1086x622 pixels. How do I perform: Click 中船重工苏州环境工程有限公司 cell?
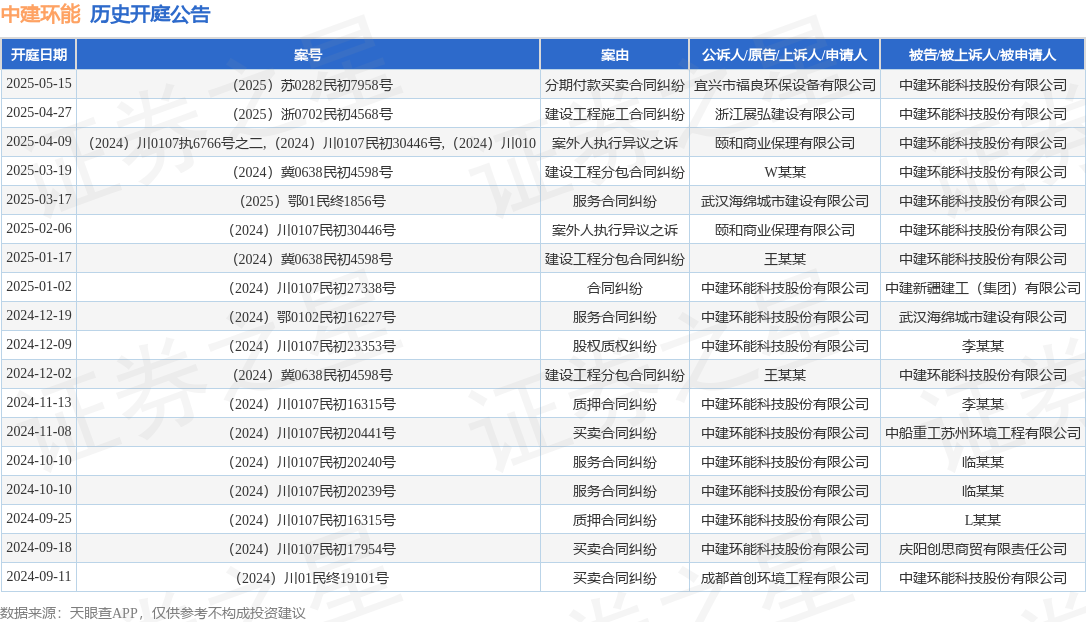[983, 434]
